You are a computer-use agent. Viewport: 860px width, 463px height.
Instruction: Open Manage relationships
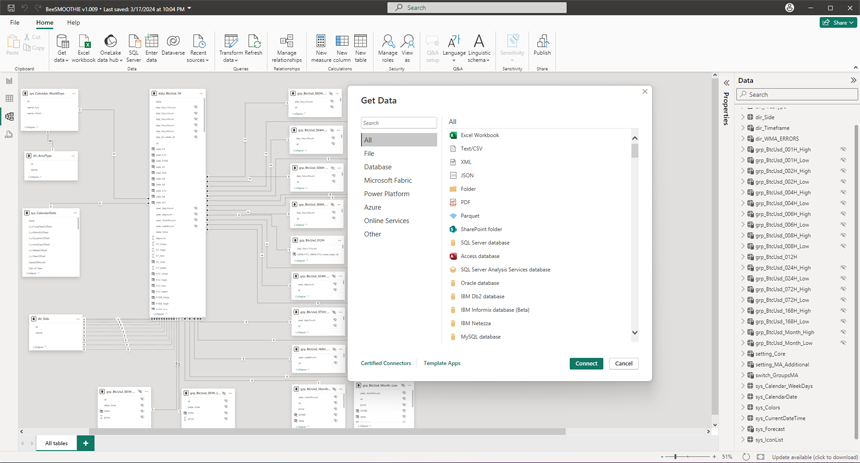pos(286,48)
